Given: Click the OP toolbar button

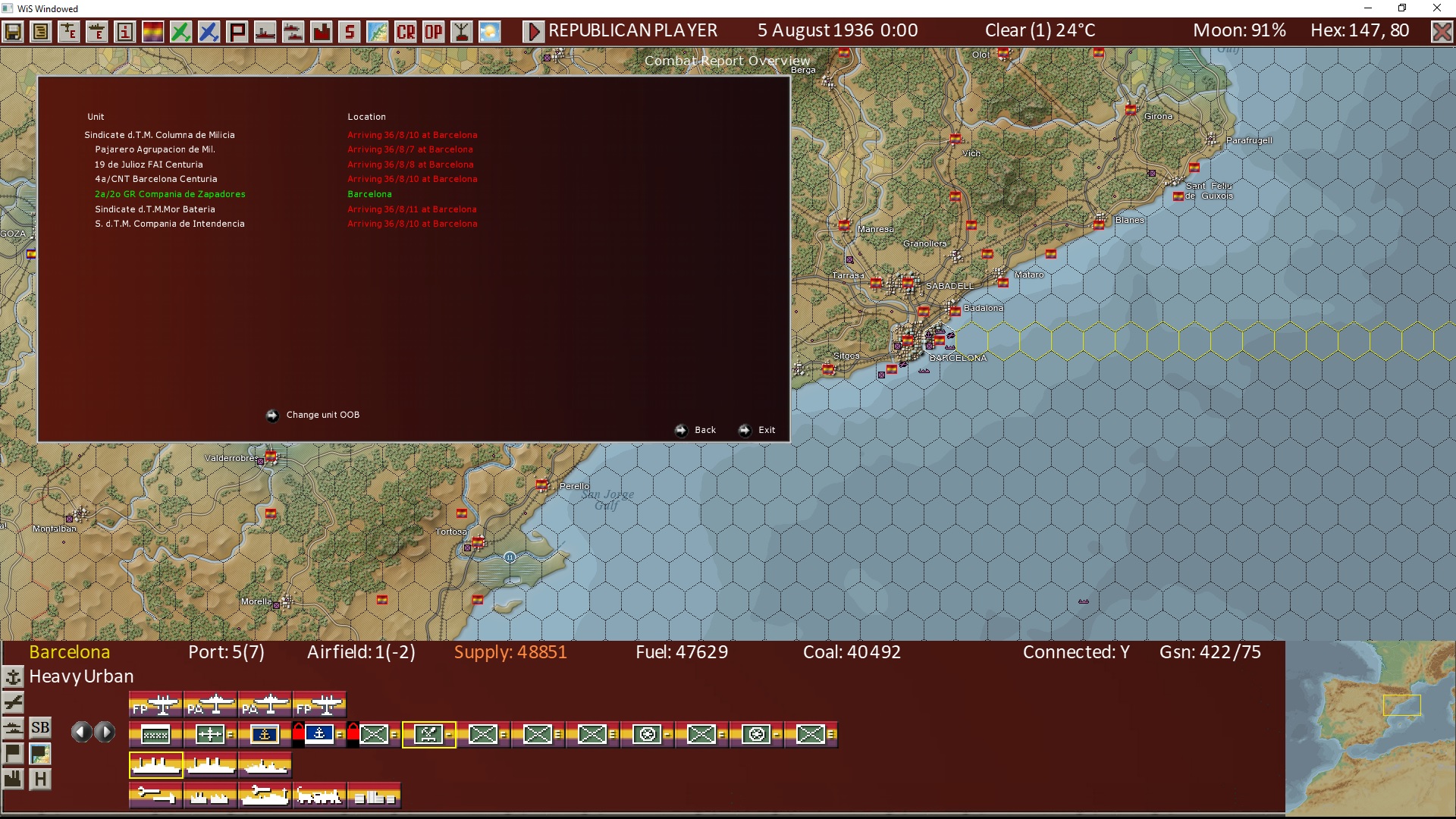Looking at the screenshot, I should pyautogui.click(x=434, y=32).
